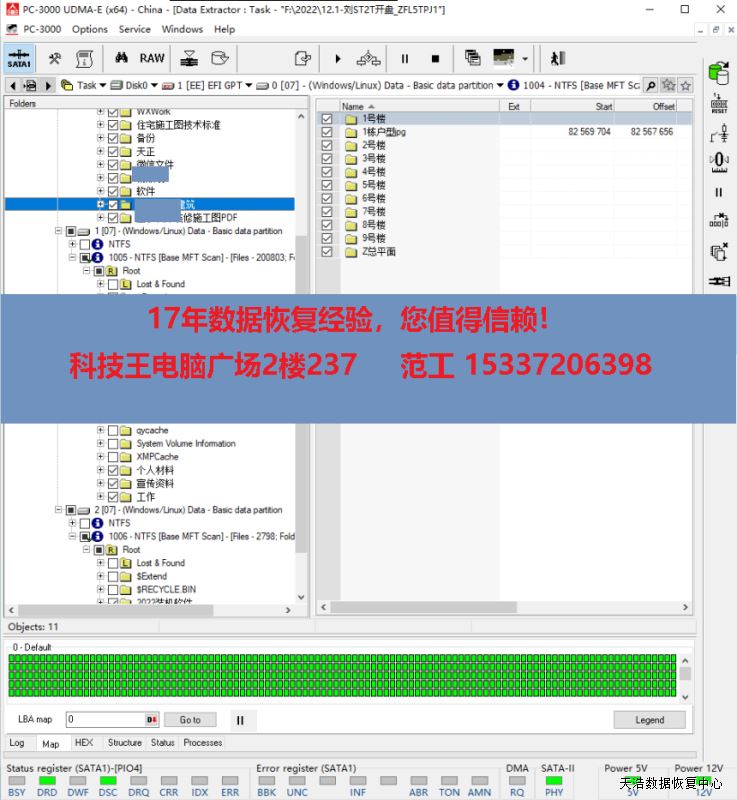Switch to the HEX tab

click(x=84, y=743)
